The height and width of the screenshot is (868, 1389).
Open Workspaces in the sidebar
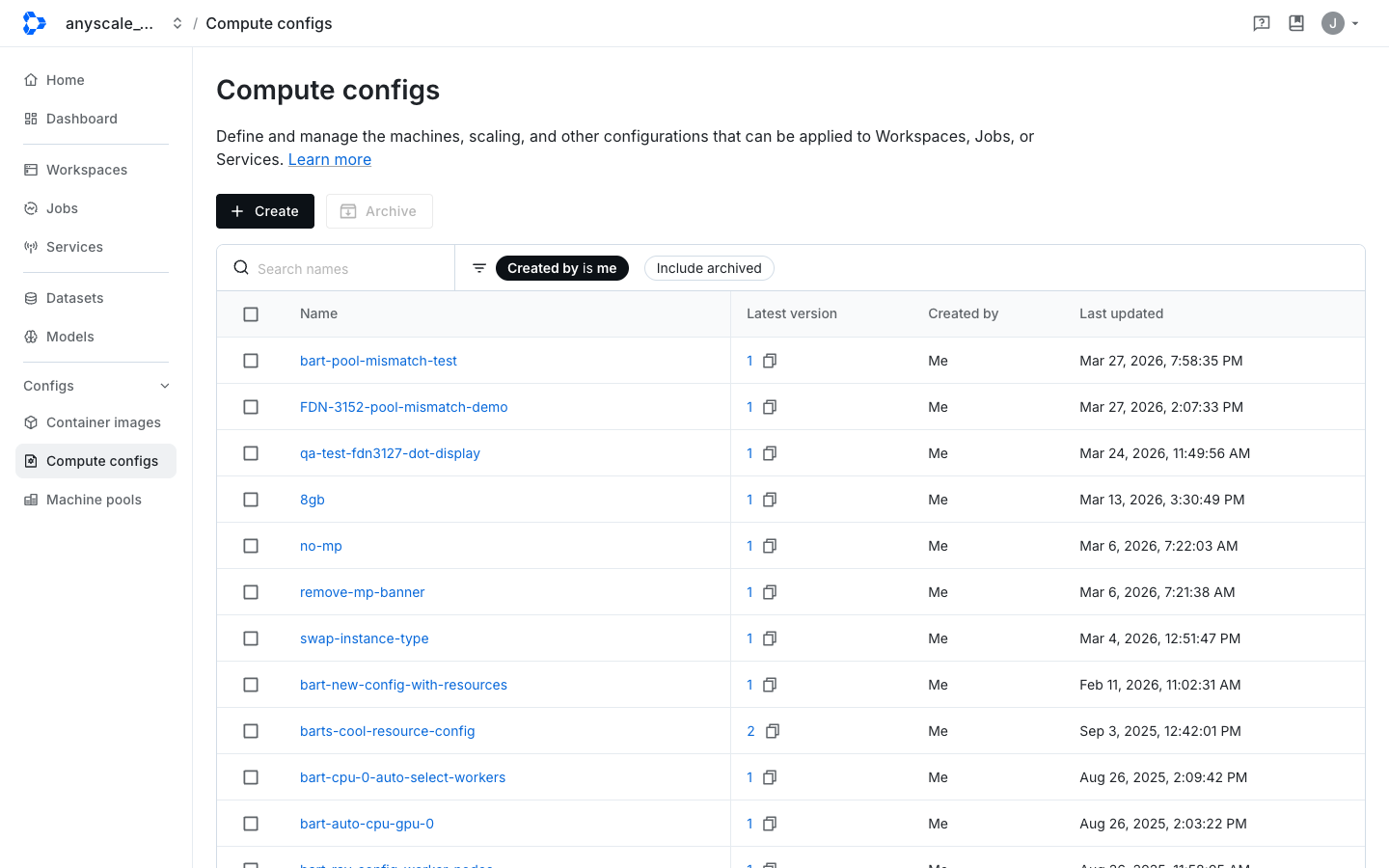[95, 170]
